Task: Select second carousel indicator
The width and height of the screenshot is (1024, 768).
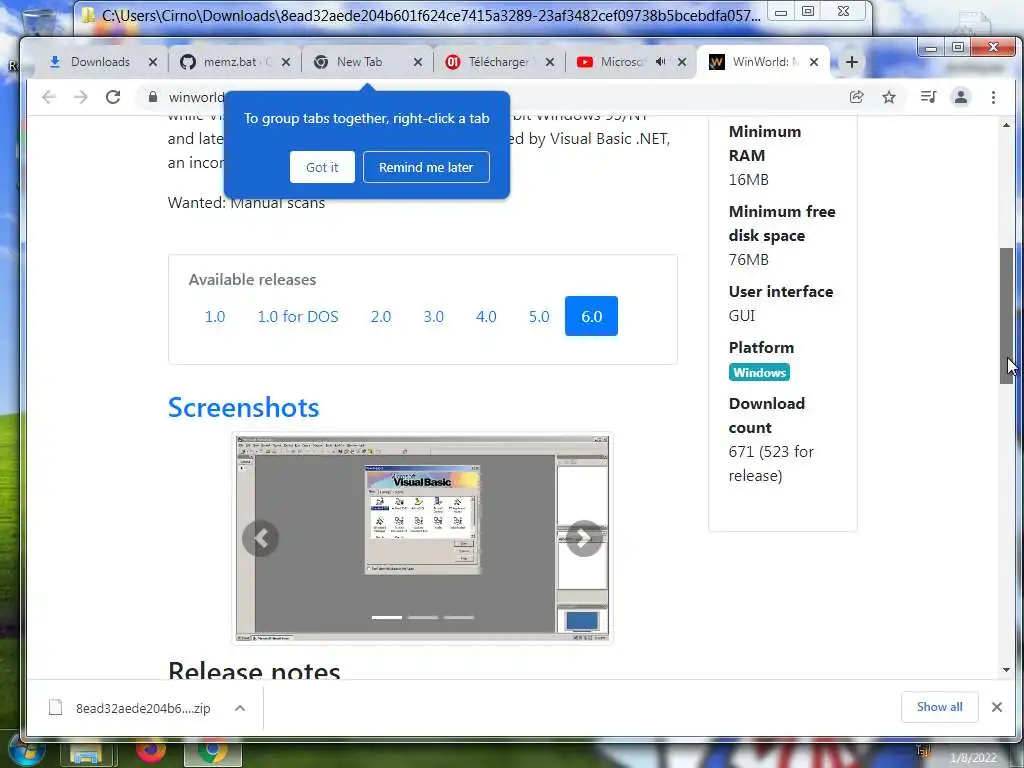Action: click(423, 617)
